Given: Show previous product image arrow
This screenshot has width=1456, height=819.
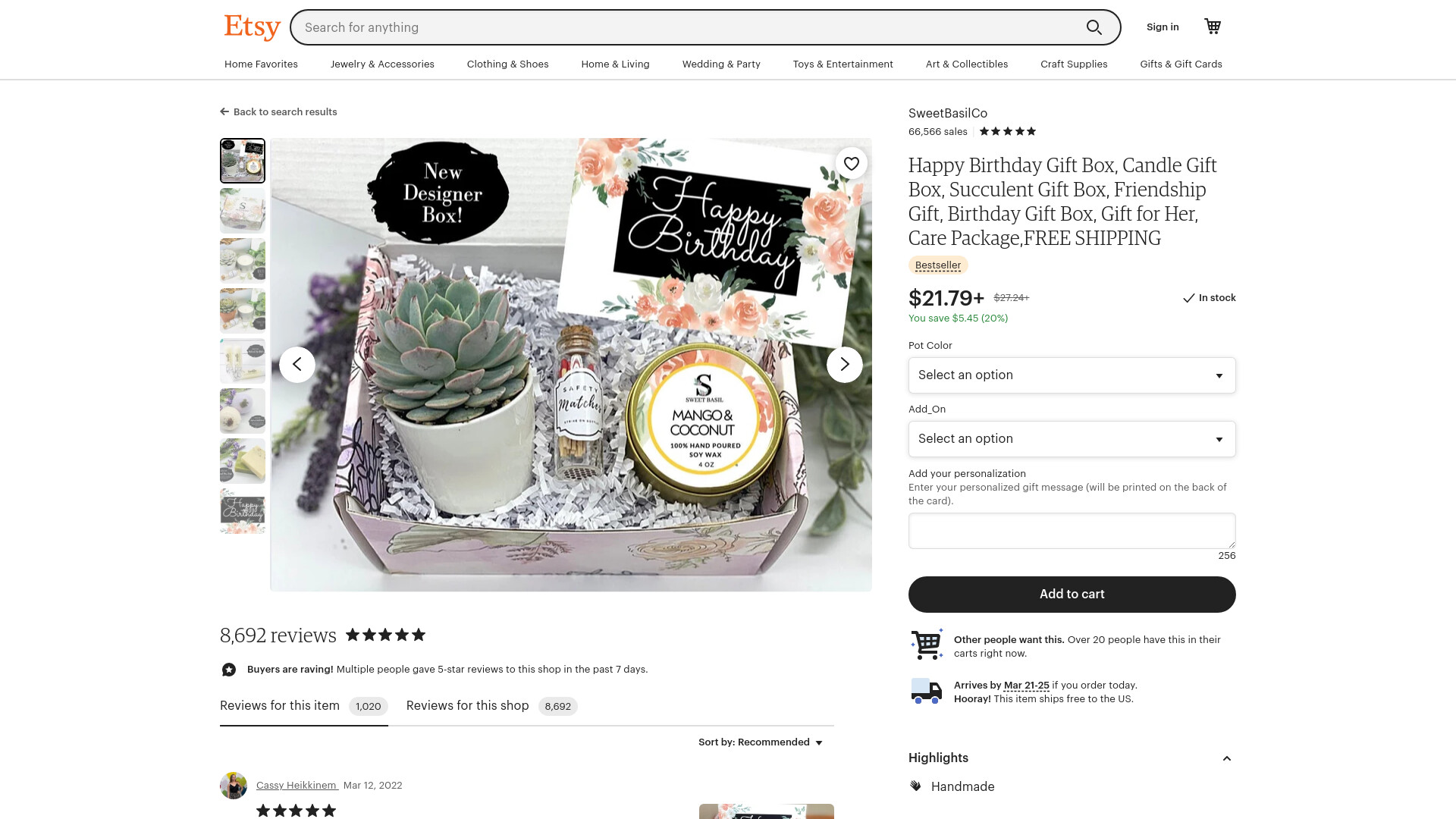Looking at the screenshot, I should click(297, 365).
